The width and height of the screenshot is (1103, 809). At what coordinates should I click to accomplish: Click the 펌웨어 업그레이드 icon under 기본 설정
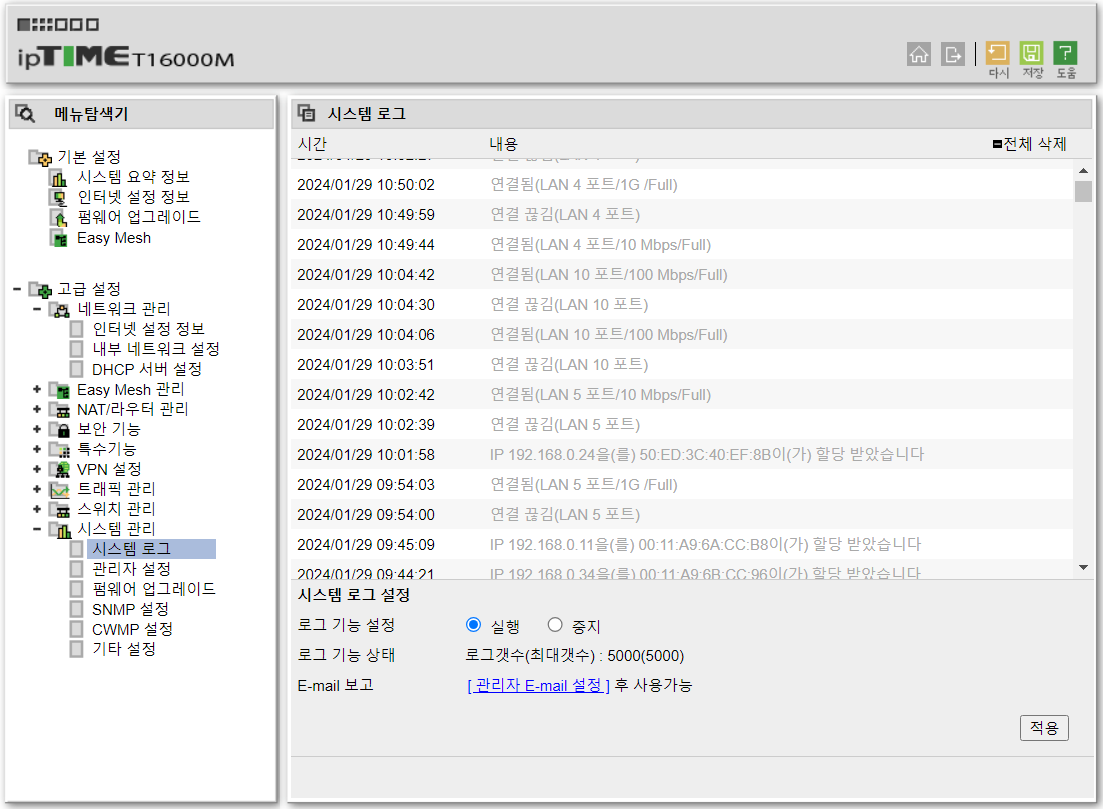[x=59, y=217]
